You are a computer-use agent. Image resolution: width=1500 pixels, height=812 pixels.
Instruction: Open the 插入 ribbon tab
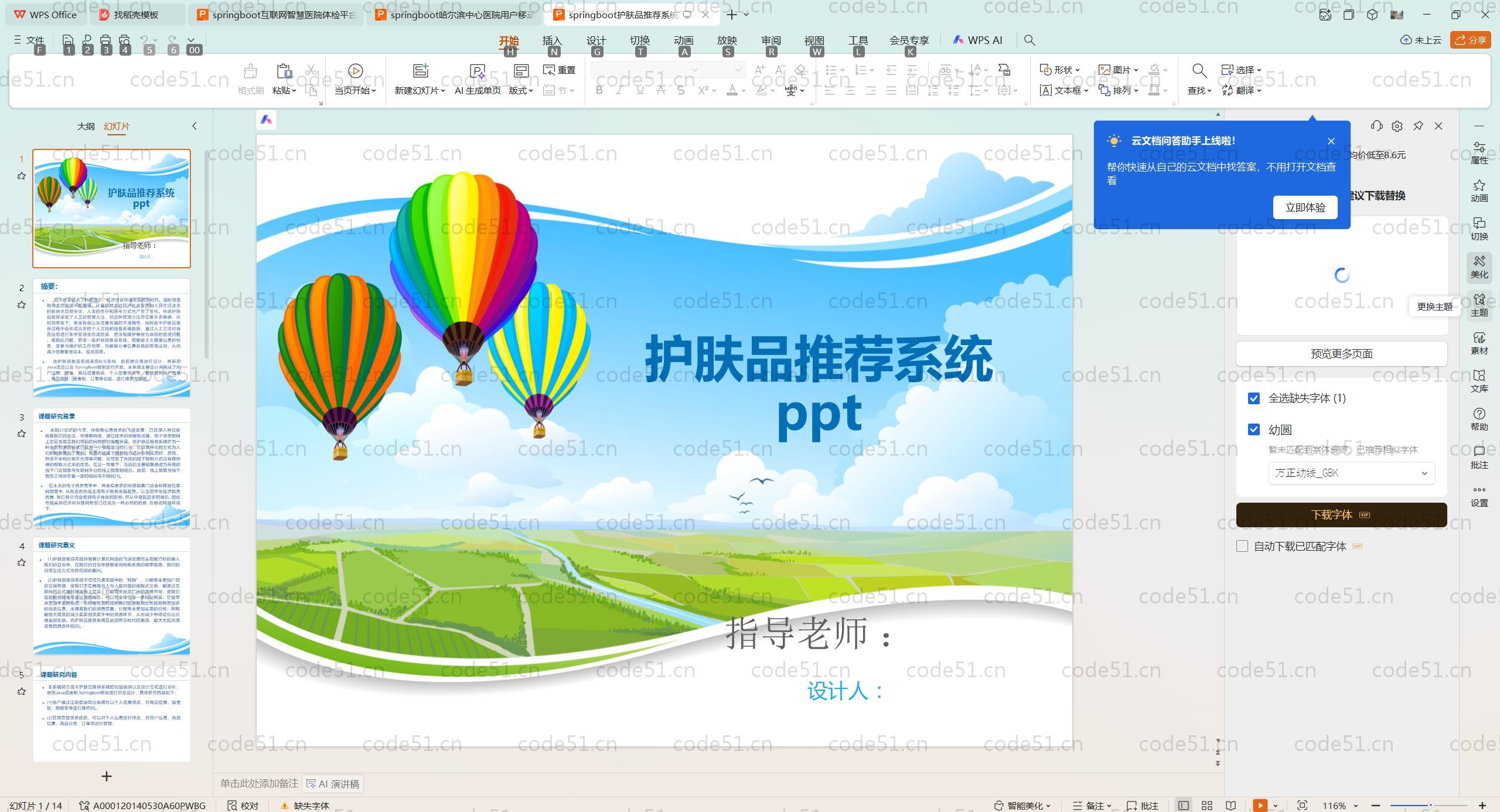(x=552, y=40)
